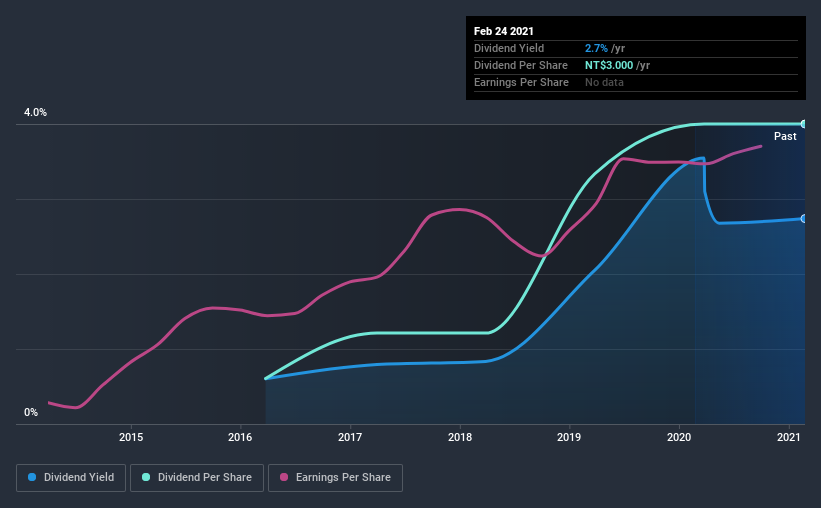Select the 2015 x-axis label
Image resolution: width=821 pixels, height=508 pixels.
131,437
